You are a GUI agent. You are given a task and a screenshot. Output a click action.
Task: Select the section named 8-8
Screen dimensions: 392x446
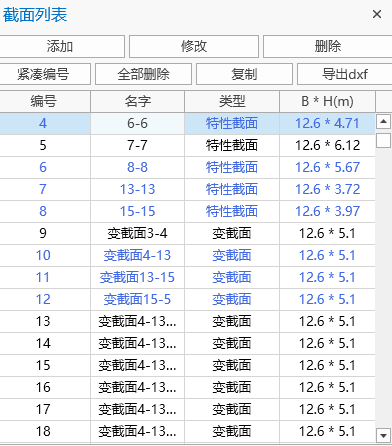point(137,167)
